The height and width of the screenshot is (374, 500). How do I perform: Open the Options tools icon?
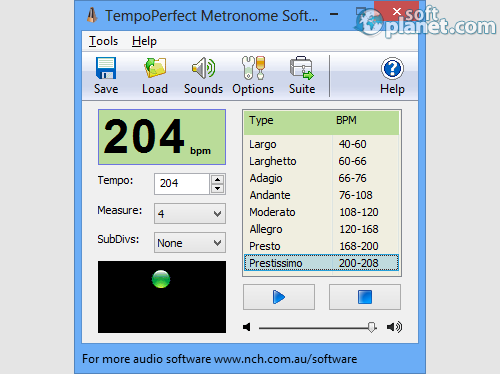[x=253, y=68]
